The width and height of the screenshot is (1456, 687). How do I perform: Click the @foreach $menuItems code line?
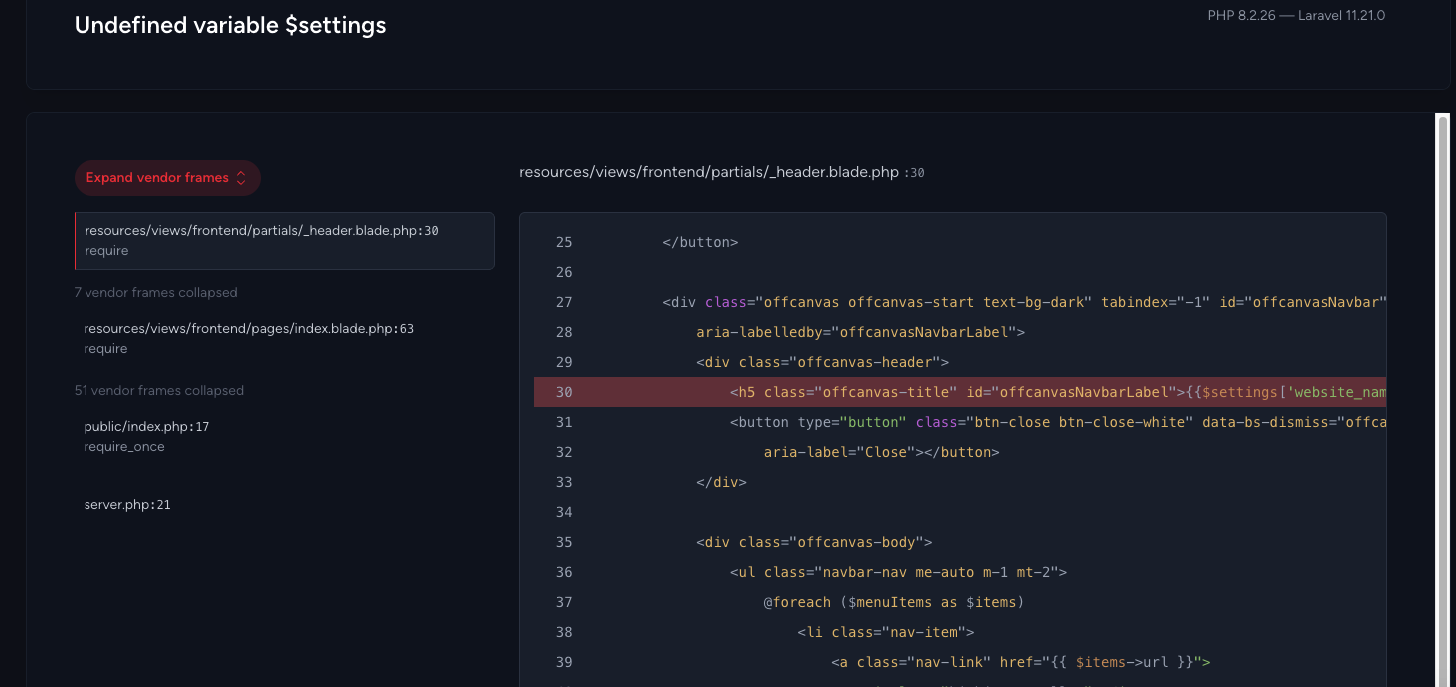pyautogui.click(x=894, y=602)
